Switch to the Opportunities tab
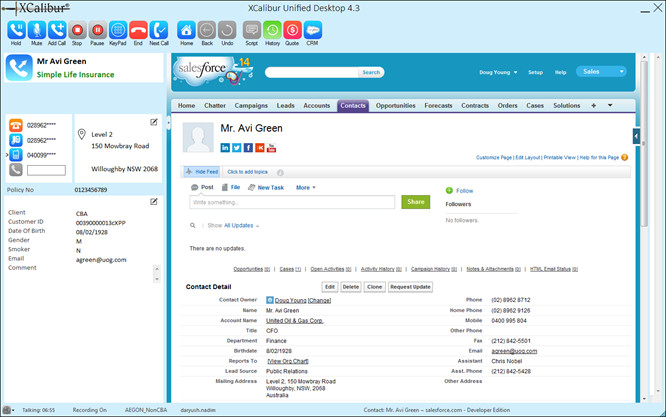 pyautogui.click(x=395, y=105)
